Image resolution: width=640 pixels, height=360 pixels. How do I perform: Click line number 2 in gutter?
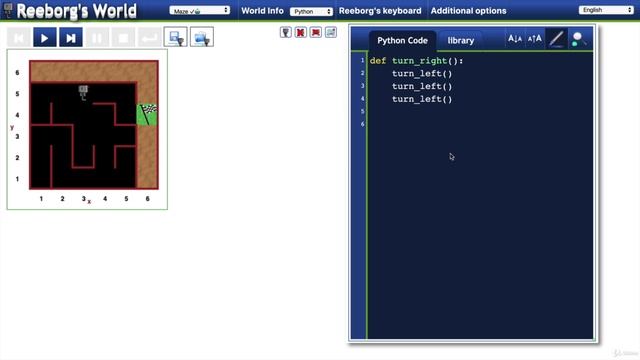click(x=362, y=73)
